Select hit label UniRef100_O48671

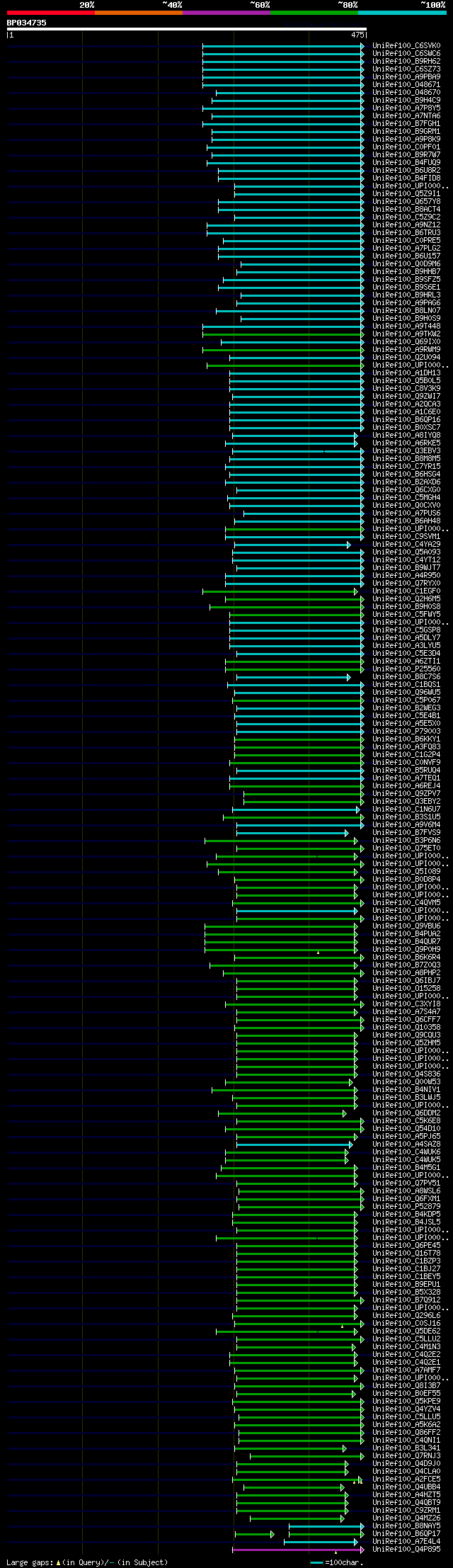point(406,85)
